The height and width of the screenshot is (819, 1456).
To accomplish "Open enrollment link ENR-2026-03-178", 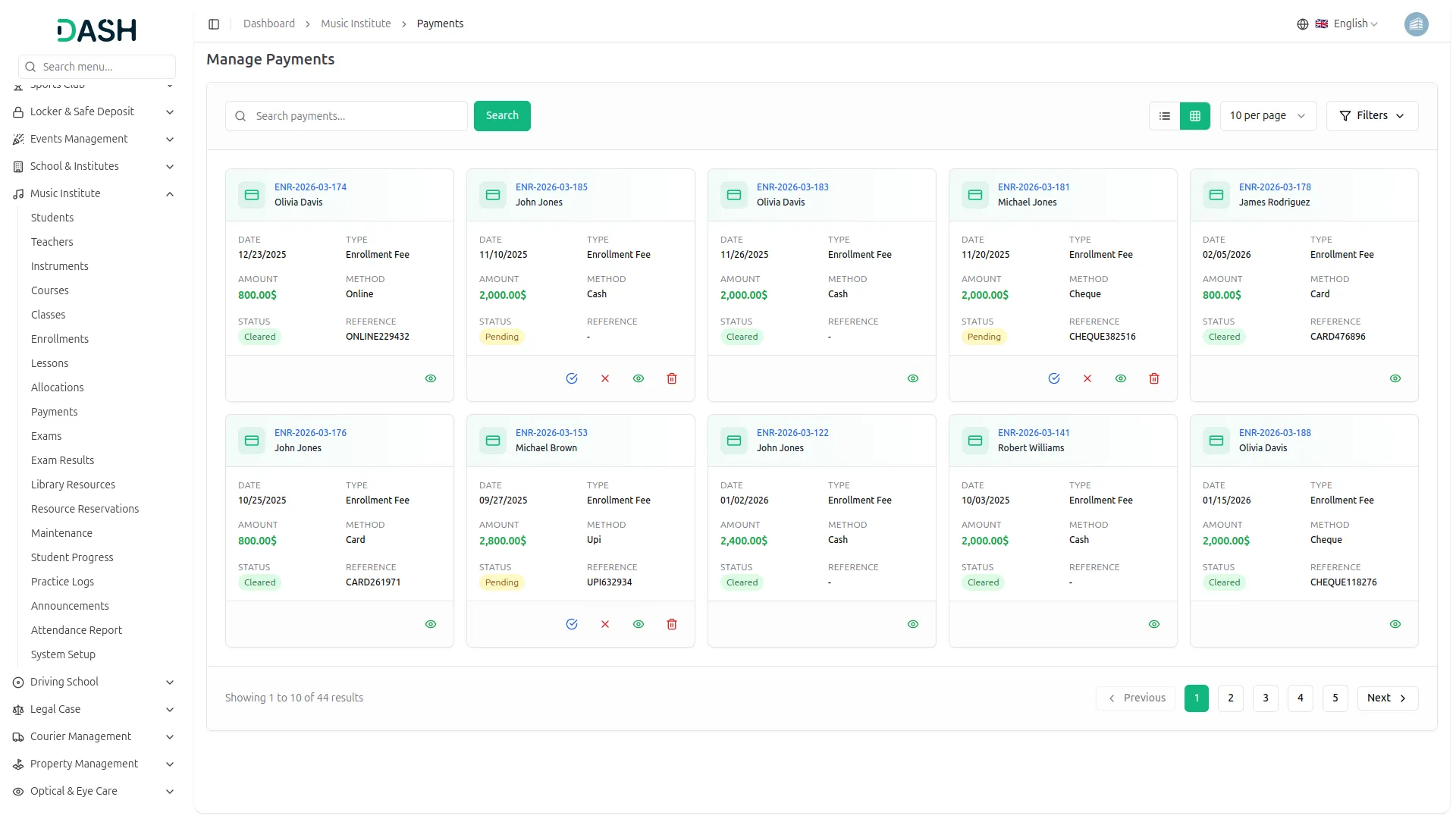I will point(1275,187).
